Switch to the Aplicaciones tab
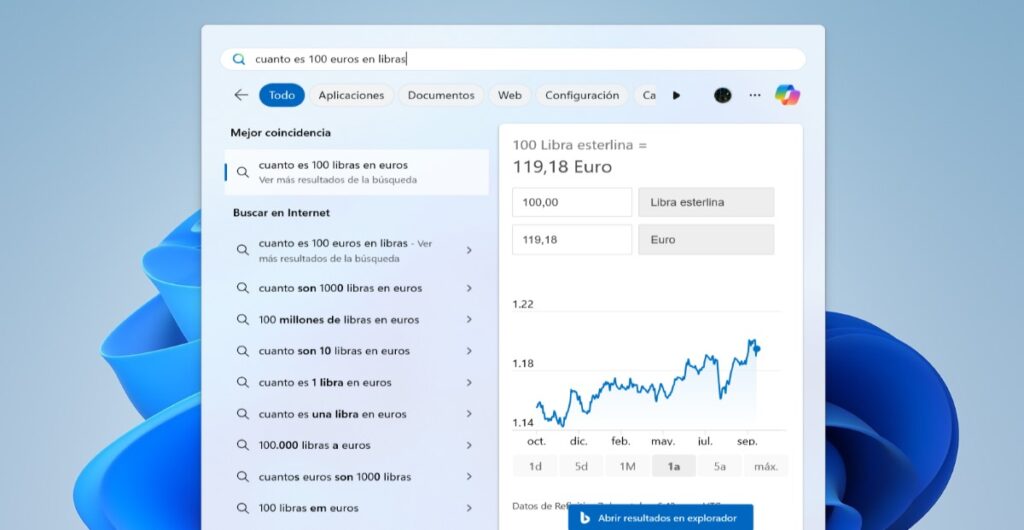Viewport: 1024px width, 530px height. [351, 95]
